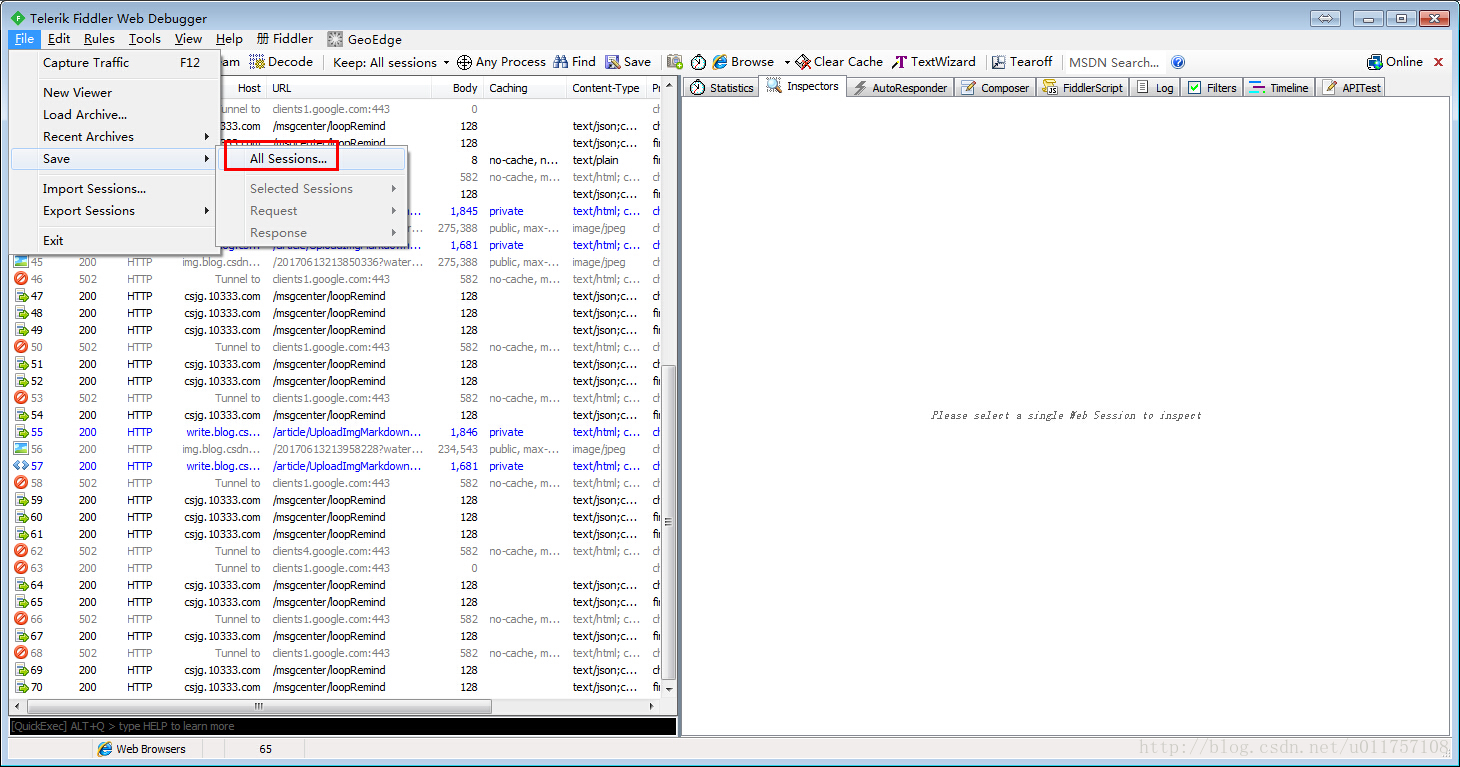1460x767 pixels.
Task: Expand the Selected Sessions submenu arrow
Action: (x=394, y=189)
